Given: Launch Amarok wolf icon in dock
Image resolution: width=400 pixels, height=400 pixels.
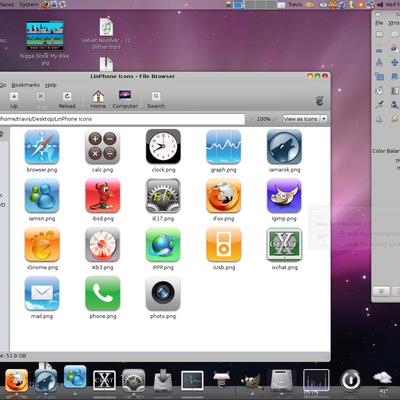Looking at the screenshot, I should (x=46, y=380).
